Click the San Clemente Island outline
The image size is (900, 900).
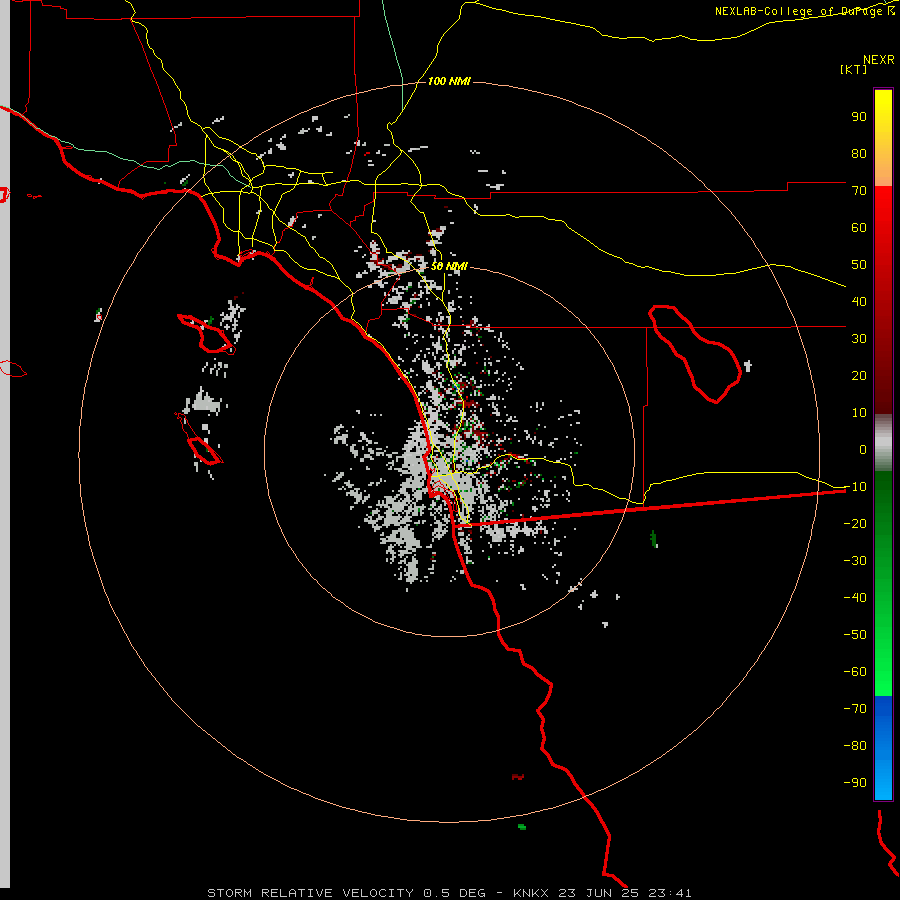click(x=200, y=439)
